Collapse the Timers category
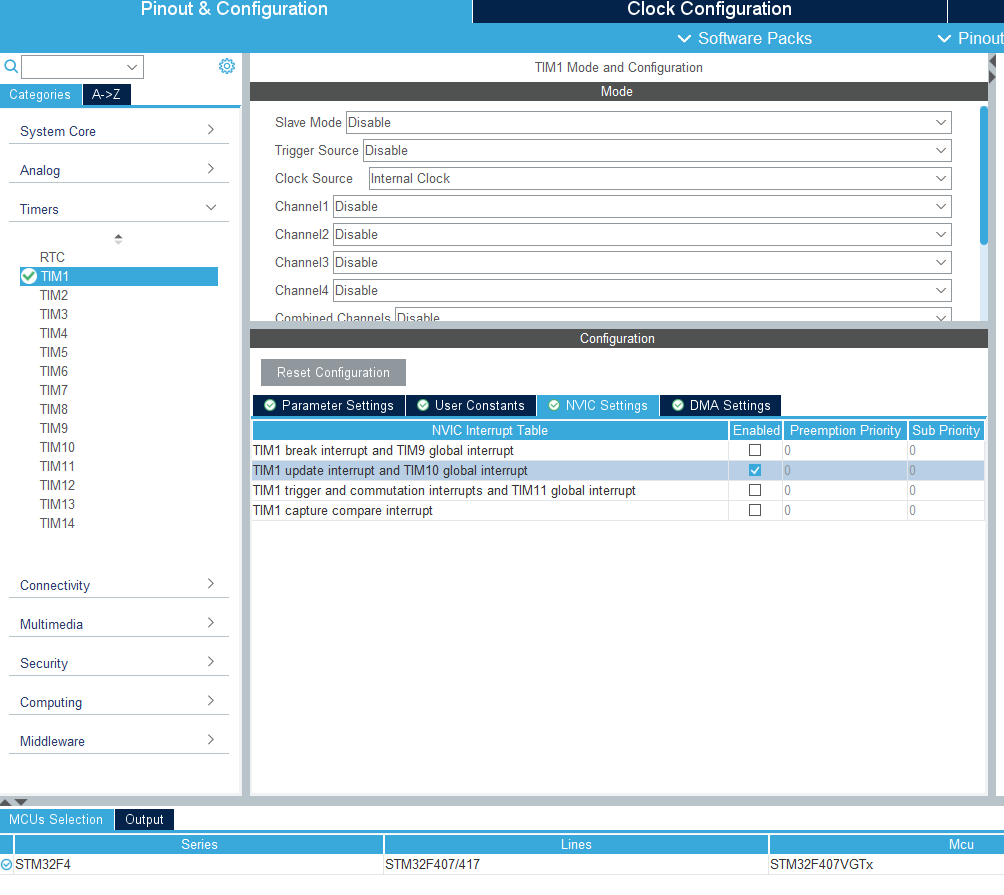 [118, 209]
